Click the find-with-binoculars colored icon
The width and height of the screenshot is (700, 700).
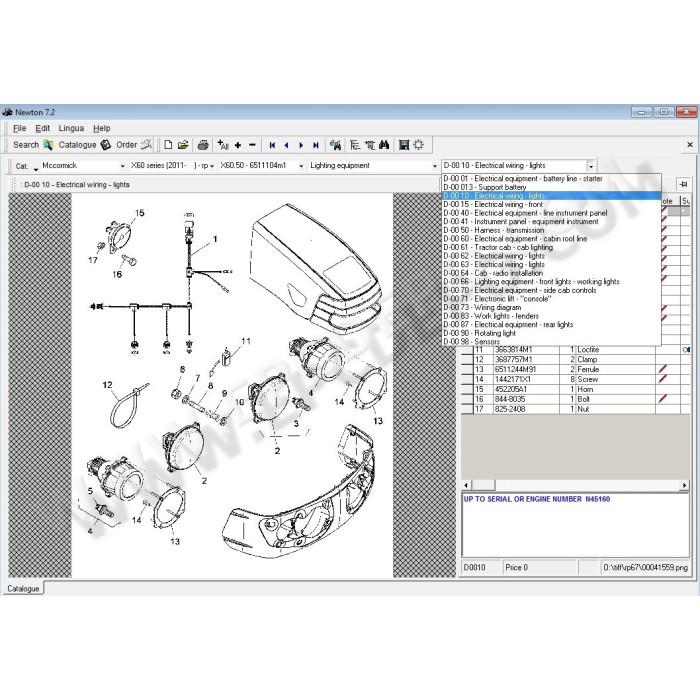[x=335, y=145]
